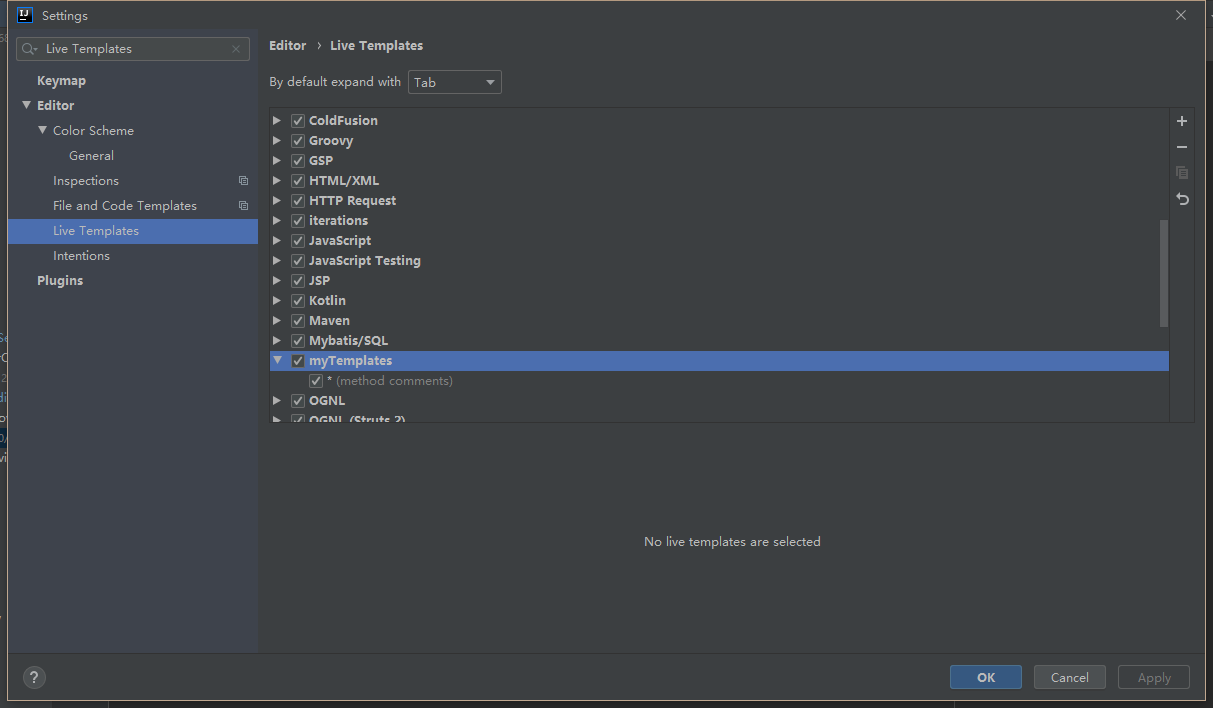
Task: Restore default live templates
Action: click(x=1182, y=199)
